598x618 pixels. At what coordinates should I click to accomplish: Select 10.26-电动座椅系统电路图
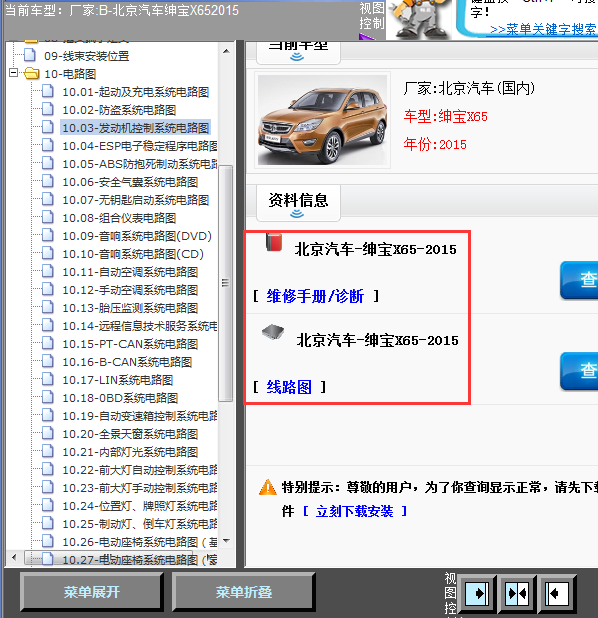point(140,542)
